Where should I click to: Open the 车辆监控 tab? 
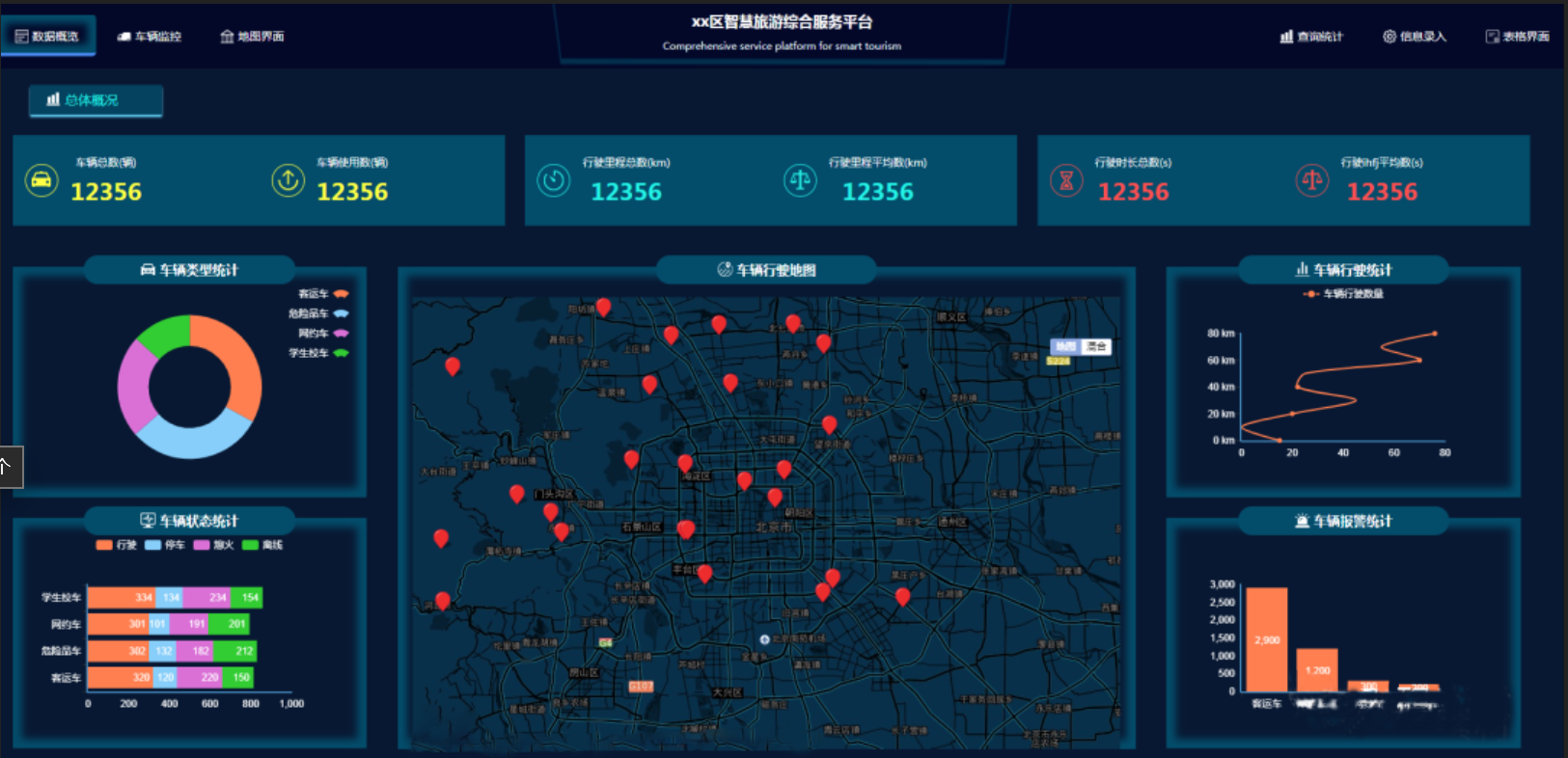(x=150, y=37)
